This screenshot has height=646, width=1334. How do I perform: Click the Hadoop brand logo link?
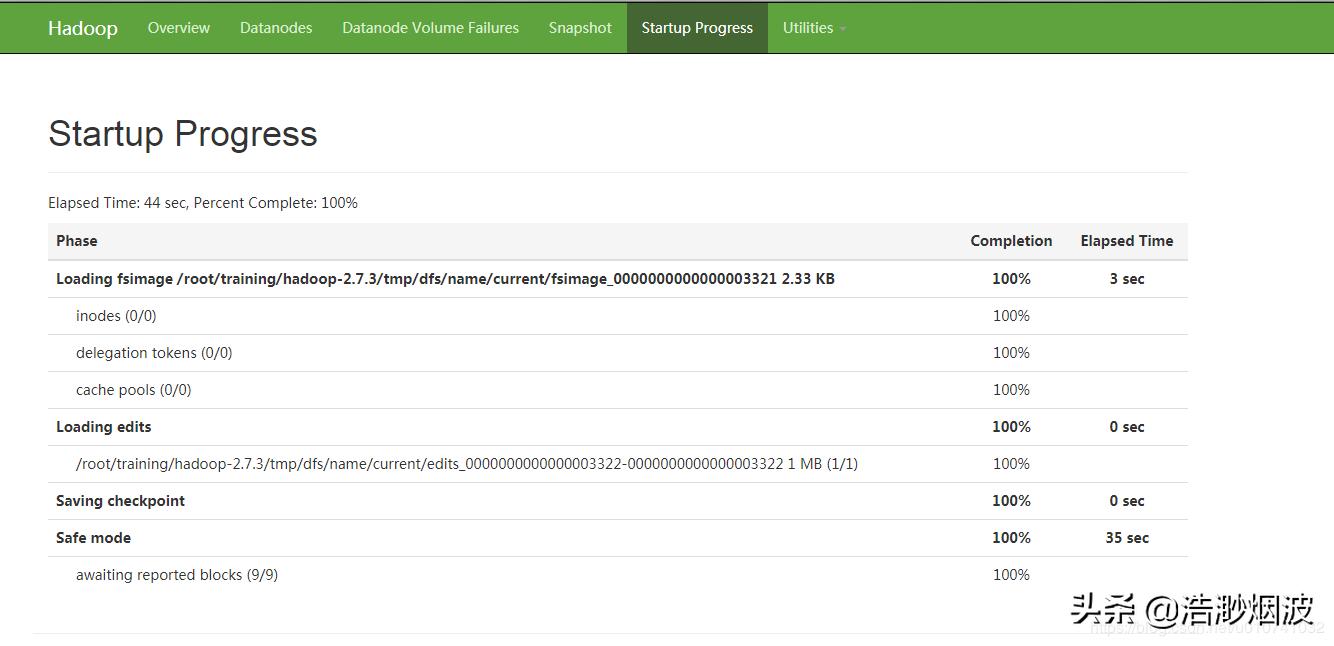coord(82,28)
